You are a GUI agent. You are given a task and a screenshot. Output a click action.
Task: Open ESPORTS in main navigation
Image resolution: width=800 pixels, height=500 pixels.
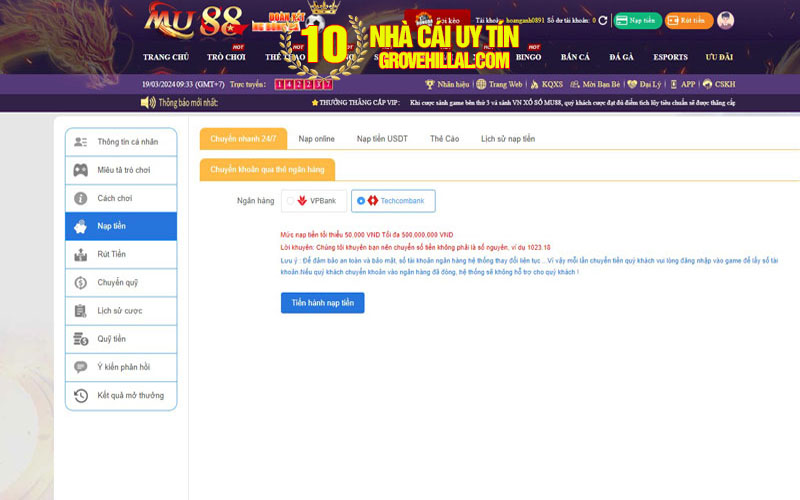pyautogui.click(x=670, y=57)
